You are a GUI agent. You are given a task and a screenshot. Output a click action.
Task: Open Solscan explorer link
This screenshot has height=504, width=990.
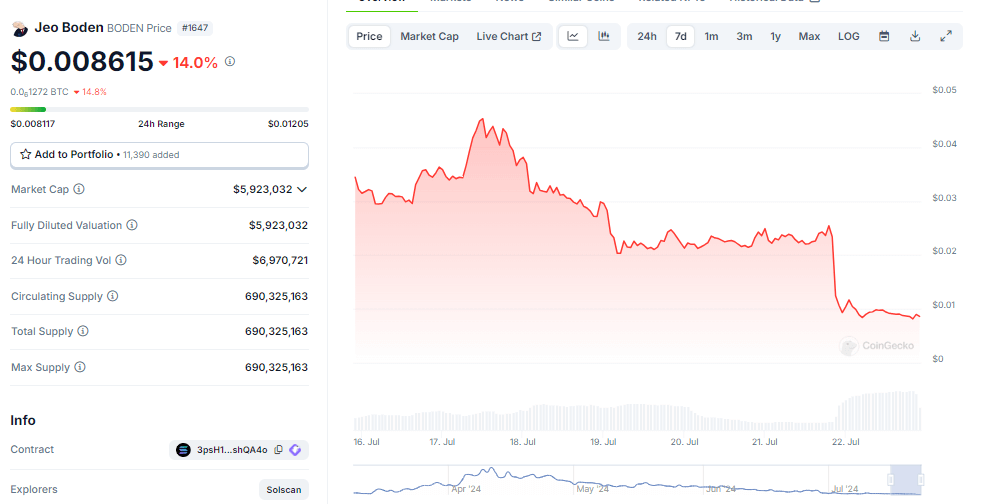(x=284, y=490)
